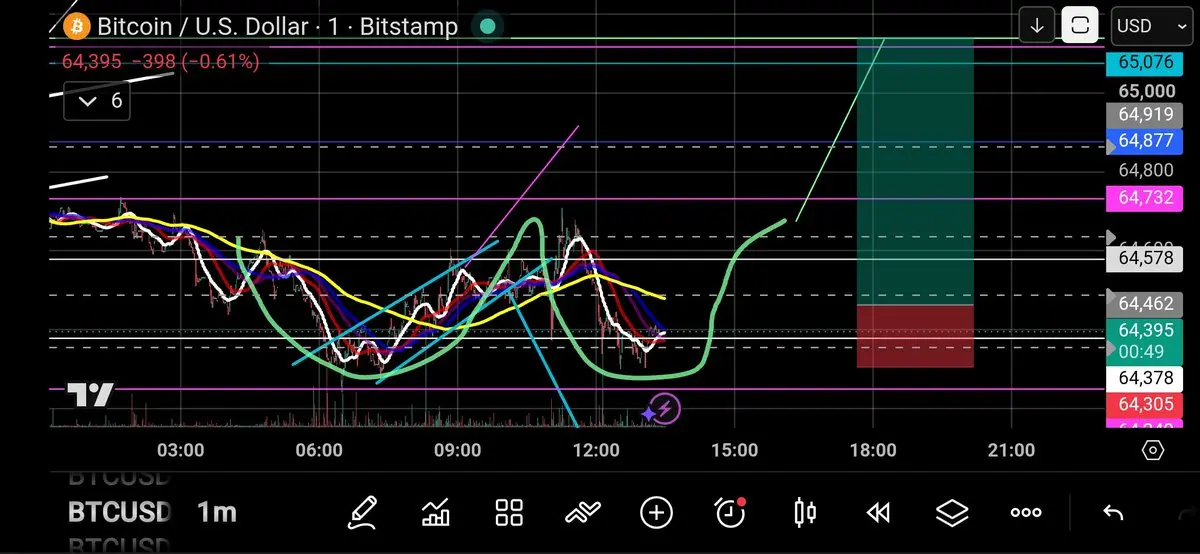Expand the collapsed indicators legend showing 6
The height and width of the screenshot is (554, 1200).
pyautogui.click(x=98, y=100)
